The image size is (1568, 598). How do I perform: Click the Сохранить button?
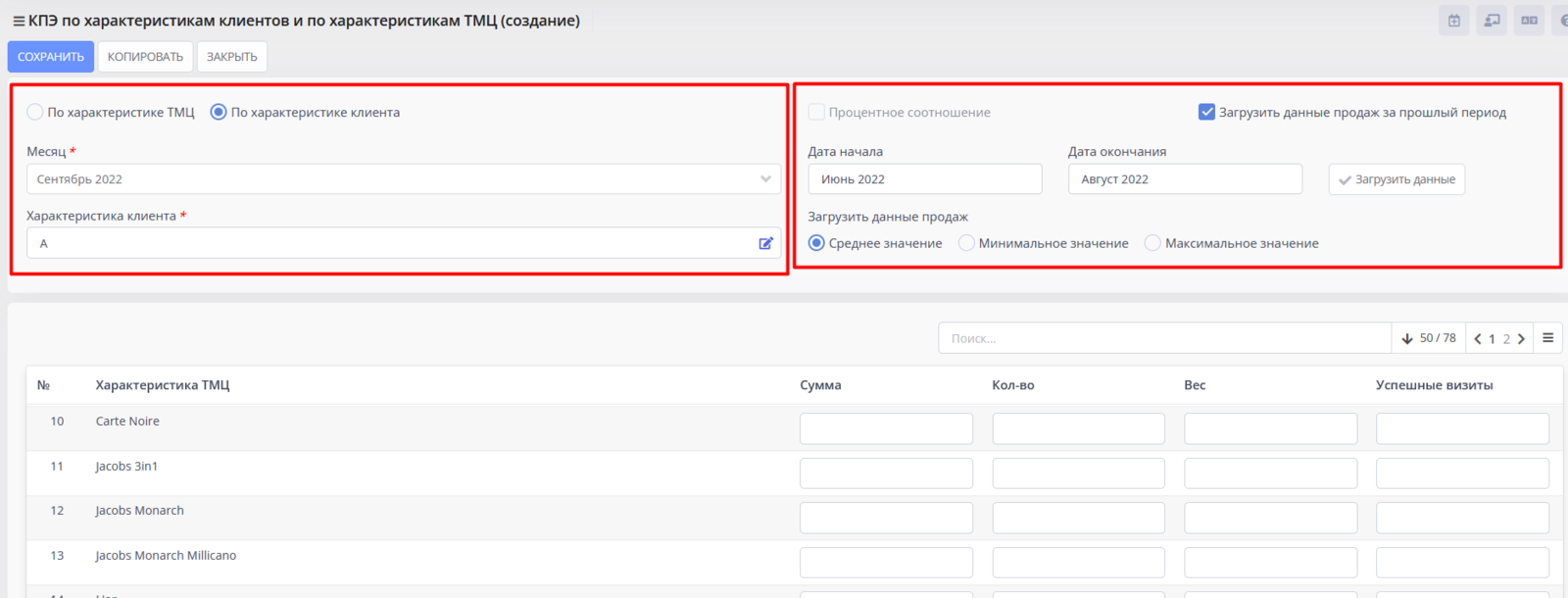point(51,57)
